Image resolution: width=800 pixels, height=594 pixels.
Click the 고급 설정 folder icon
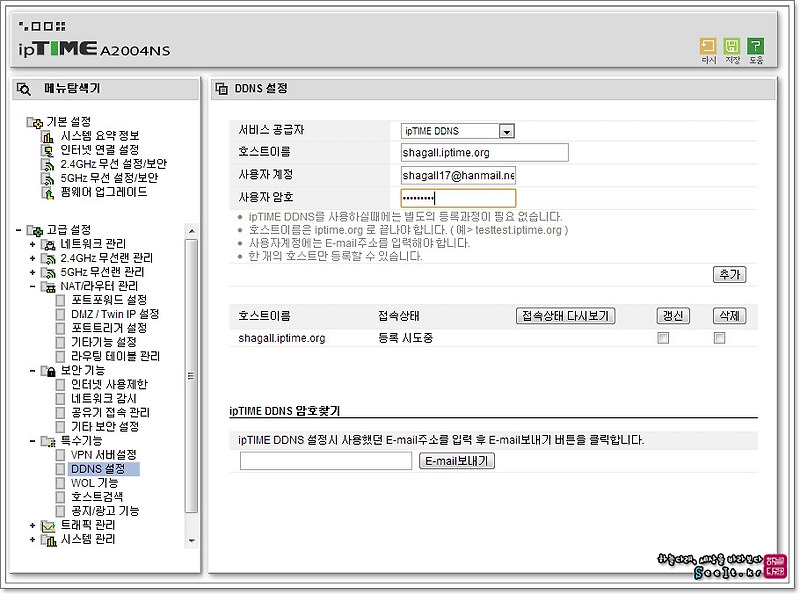coord(35,231)
